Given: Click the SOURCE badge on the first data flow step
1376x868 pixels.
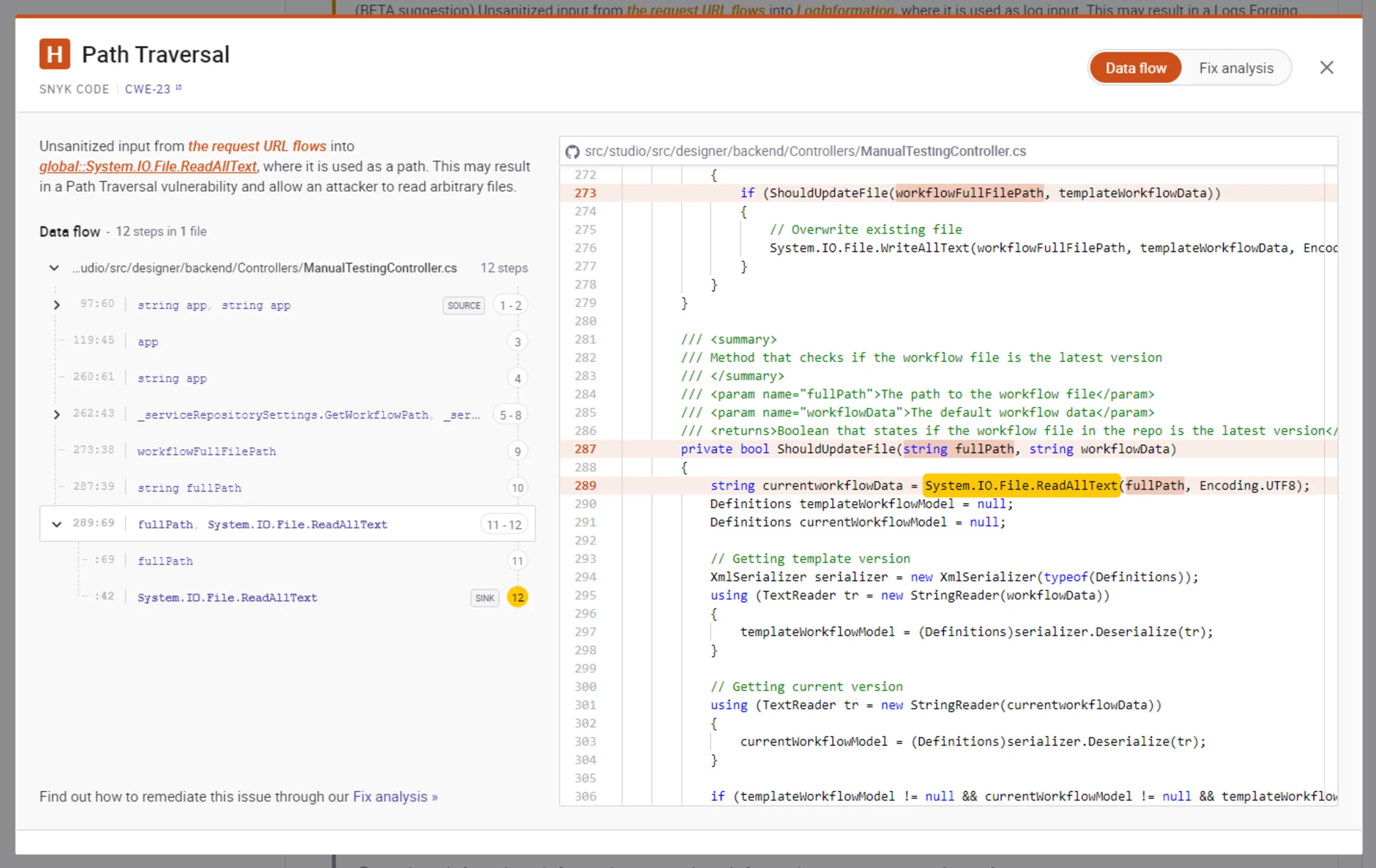Looking at the screenshot, I should pos(463,305).
